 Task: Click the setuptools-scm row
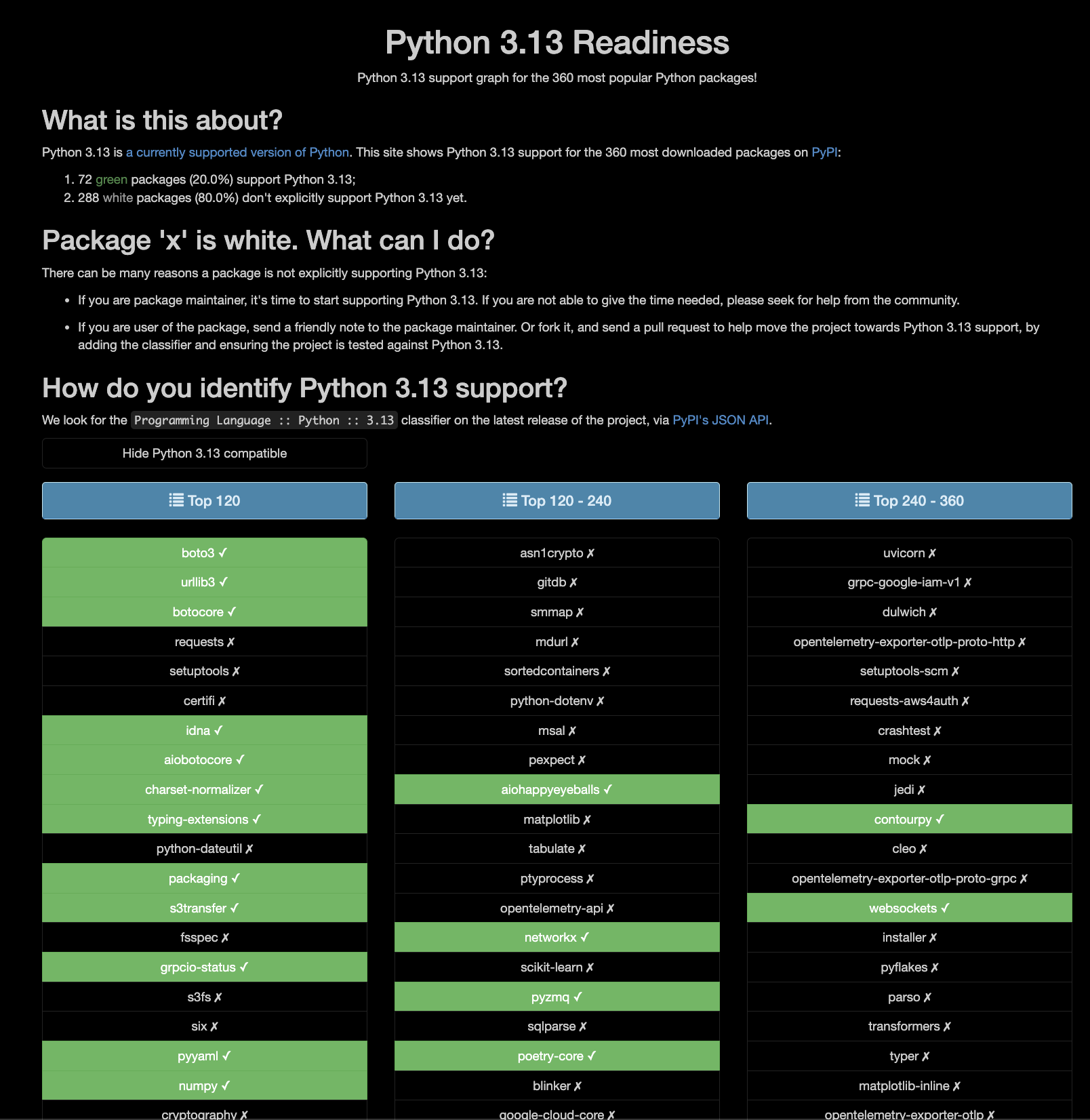point(910,671)
